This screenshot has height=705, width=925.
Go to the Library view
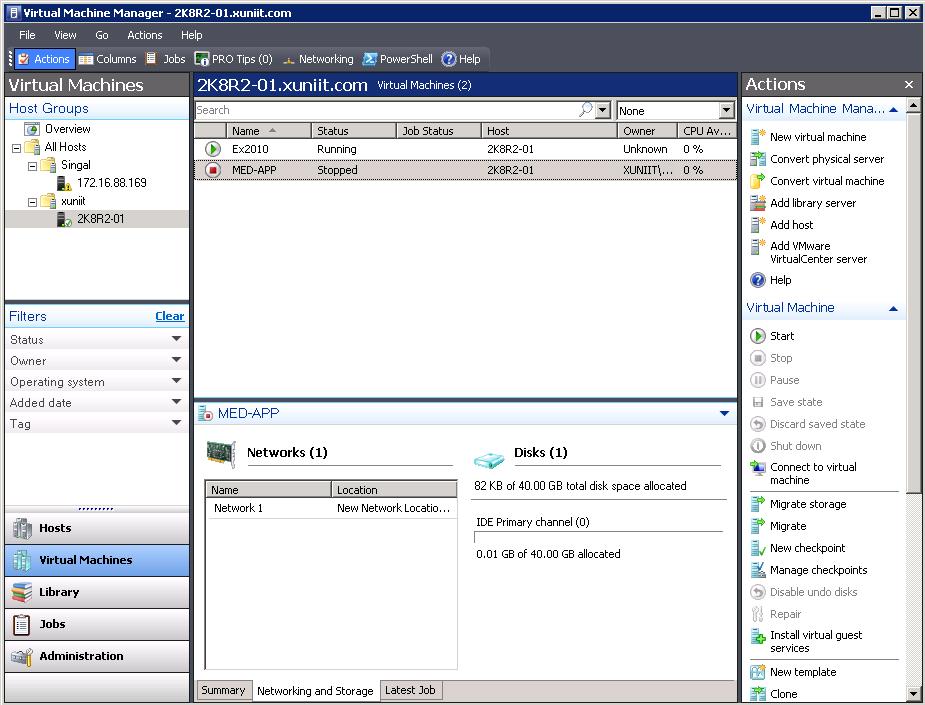(x=97, y=592)
